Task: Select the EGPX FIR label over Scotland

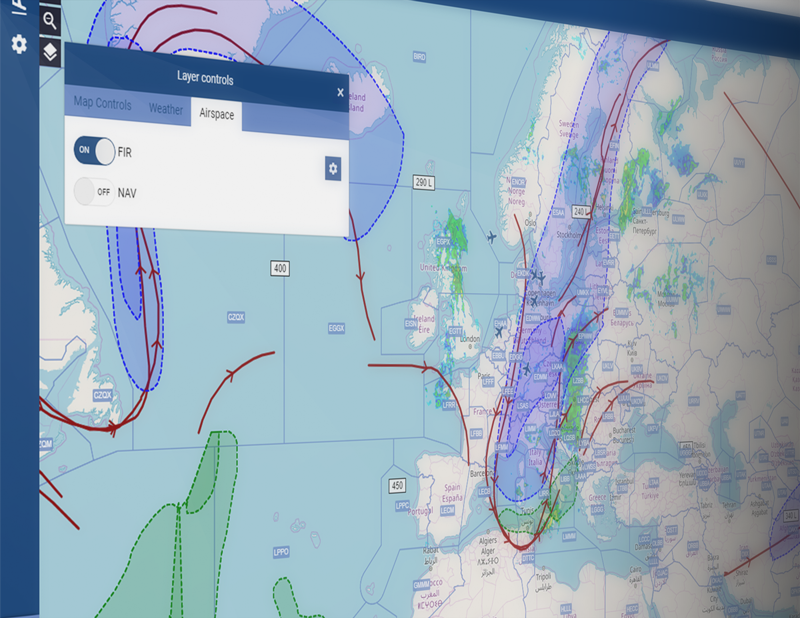Action: coord(443,241)
